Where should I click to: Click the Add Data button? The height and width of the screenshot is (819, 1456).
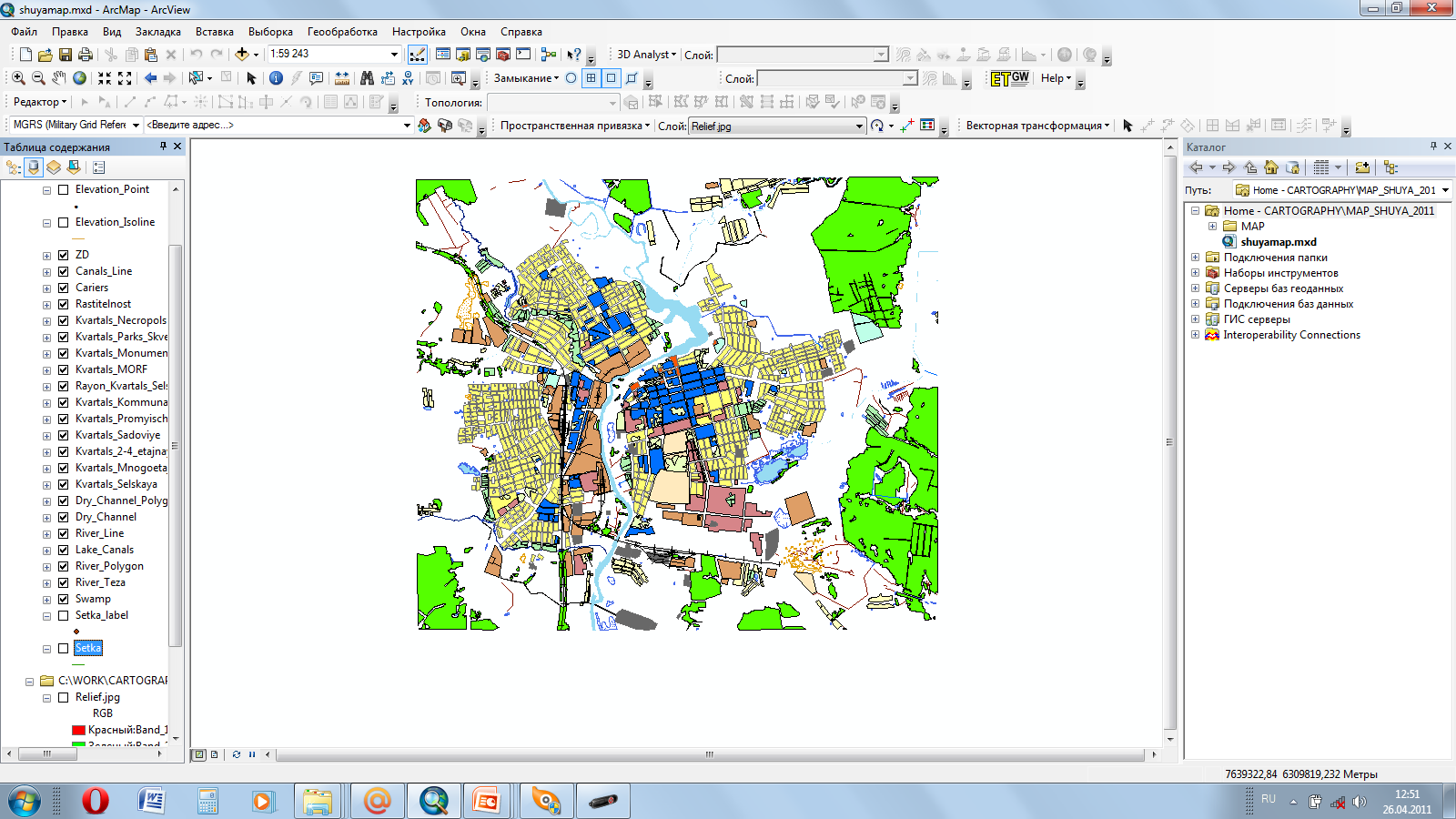click(x=242, y=55)
